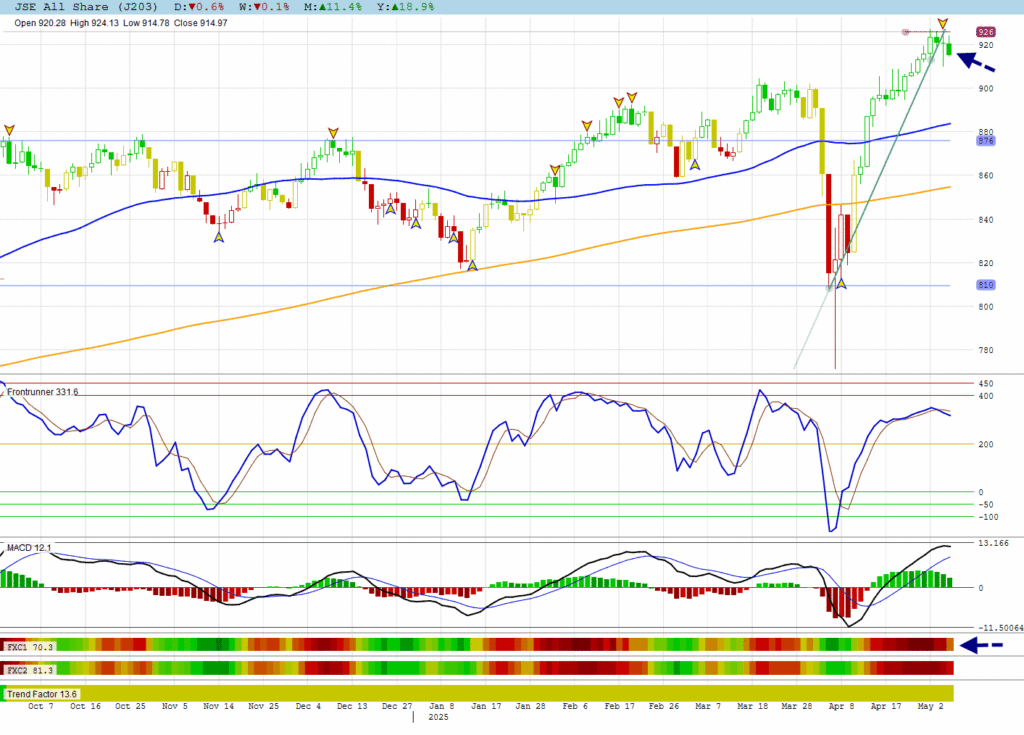Click the 13.166 MACD axis value
Screen dimensions: 1024x735
(x=993, y=543)
